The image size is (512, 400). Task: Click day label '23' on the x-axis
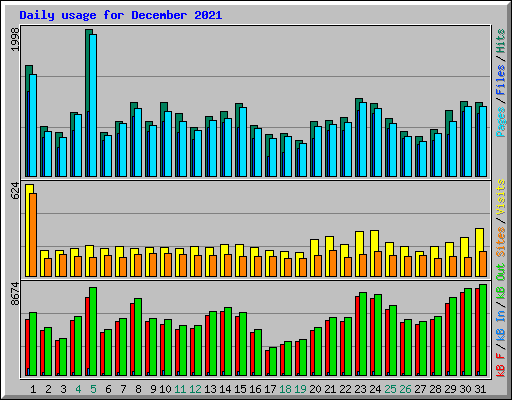(x=360, y=389)
